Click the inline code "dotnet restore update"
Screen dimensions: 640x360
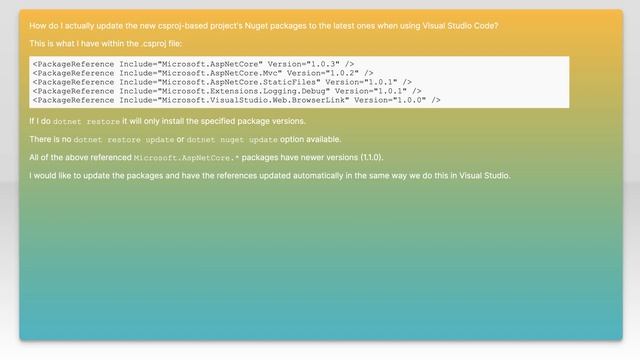click(x=124, y=140)
